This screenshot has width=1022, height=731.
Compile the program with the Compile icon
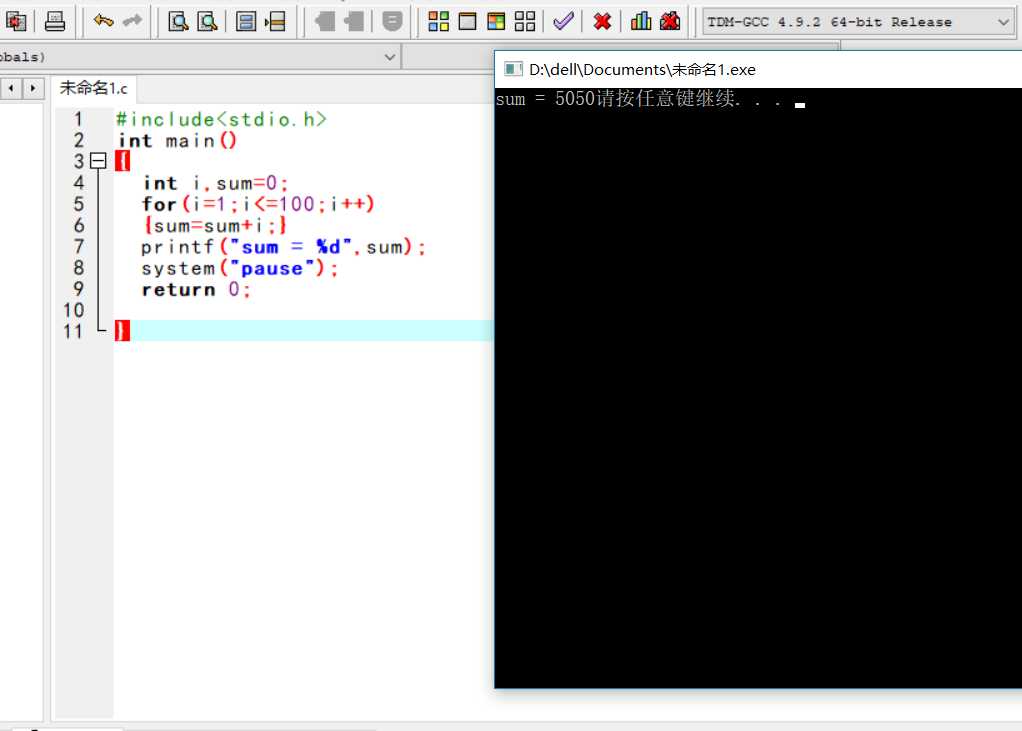click(x=439, y=22)
